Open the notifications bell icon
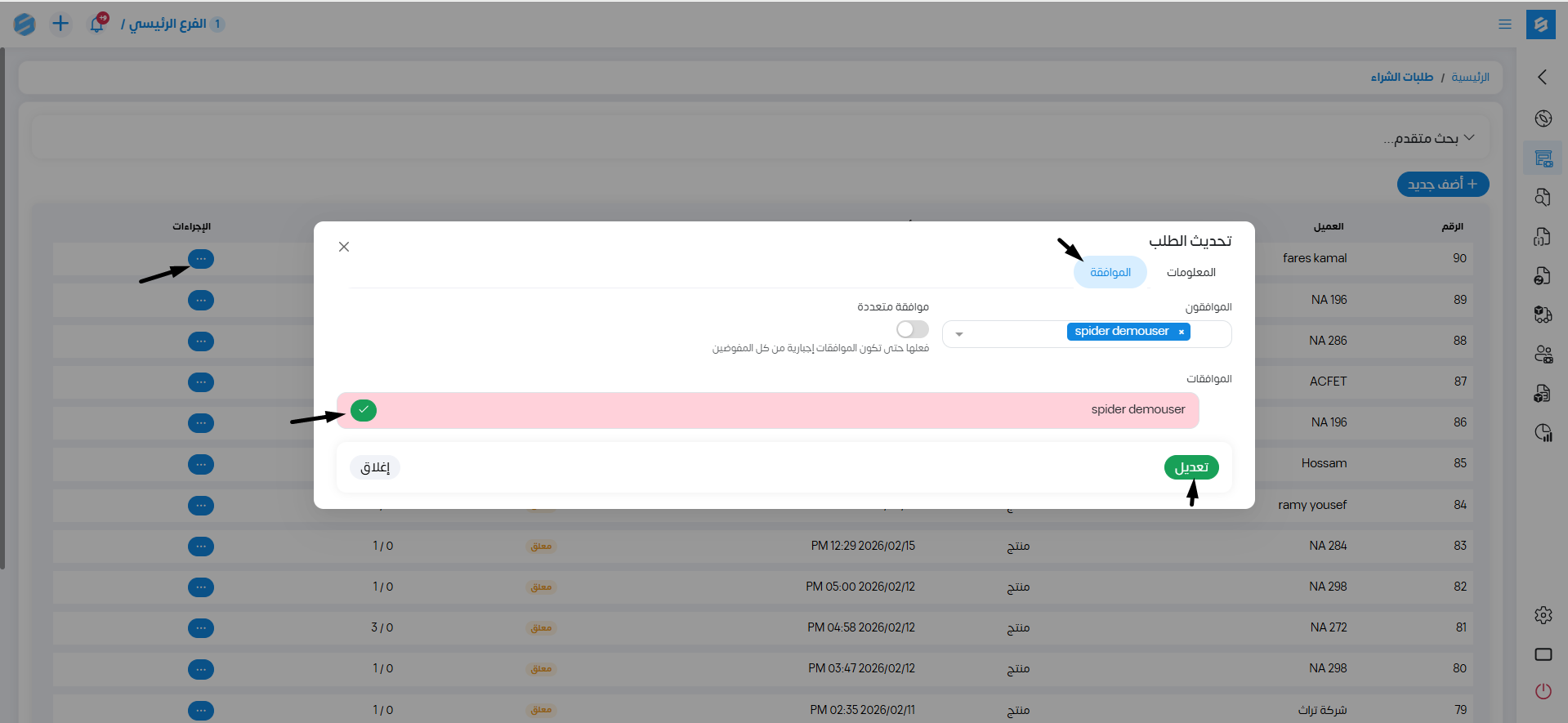The height and width of the screenshot is (723, 1568). tap(96, 24)
